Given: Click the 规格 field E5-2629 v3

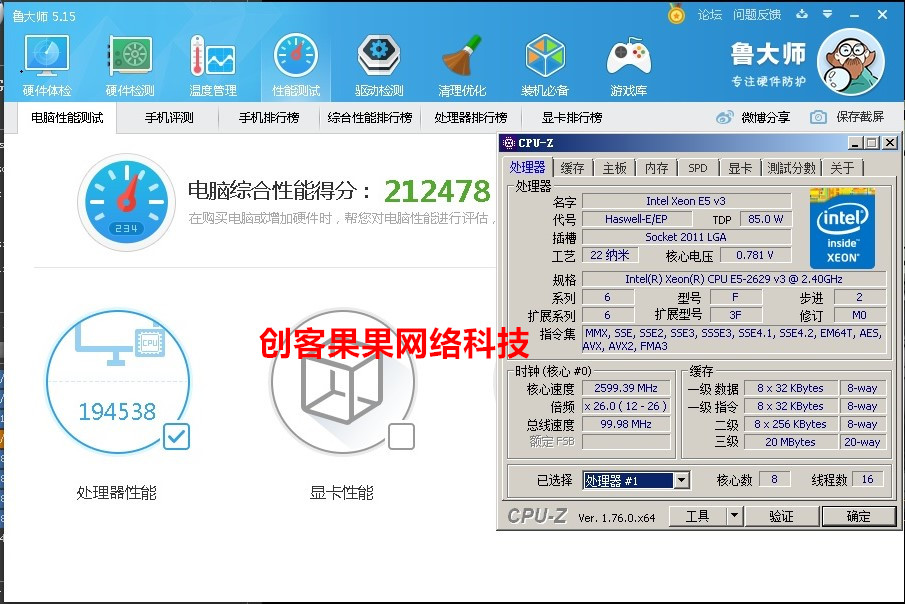Looking at the screenshot, I should pyautogui.click(x=734, y=279).
